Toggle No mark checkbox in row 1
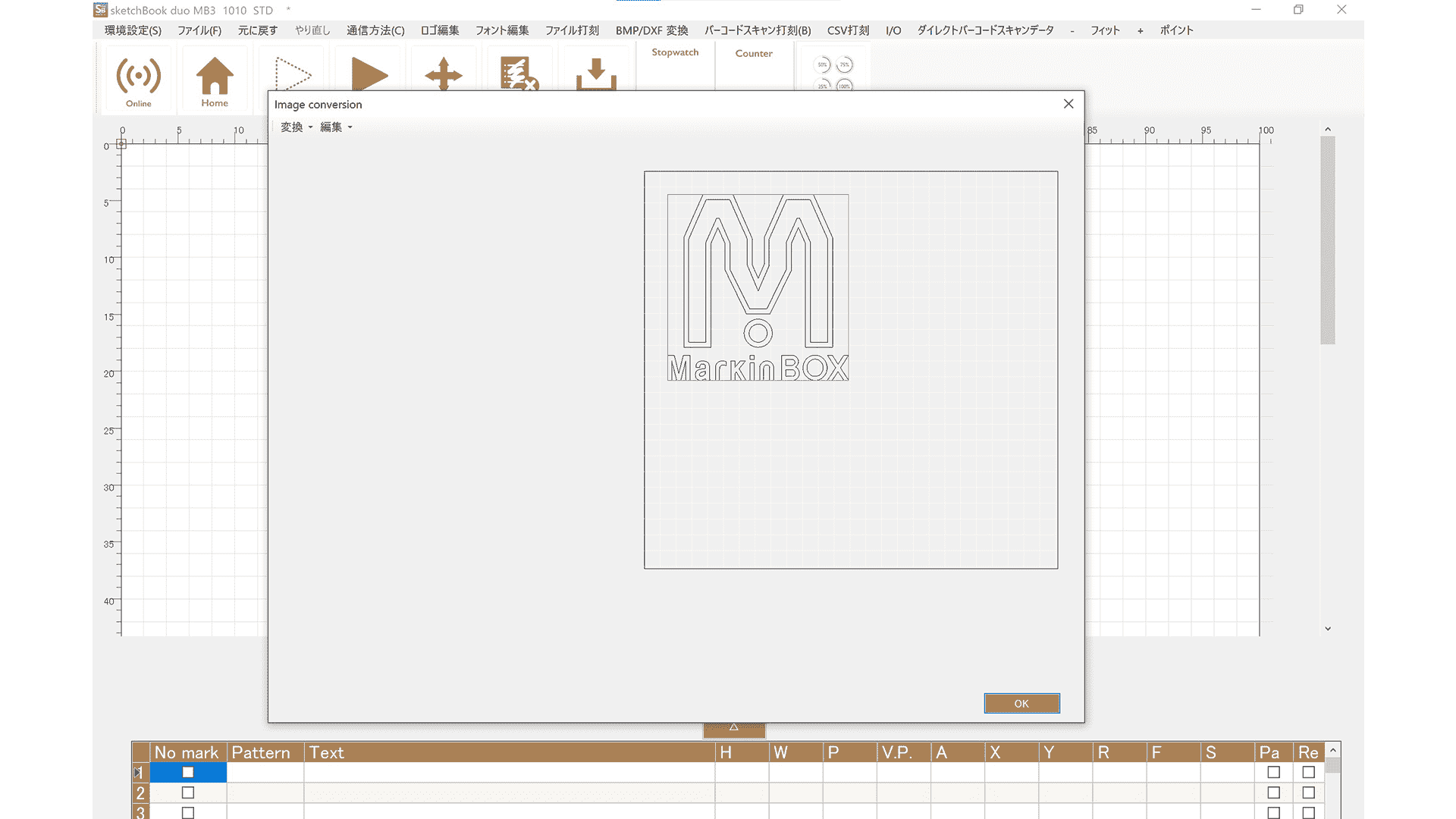 click(x=188, y=772)
